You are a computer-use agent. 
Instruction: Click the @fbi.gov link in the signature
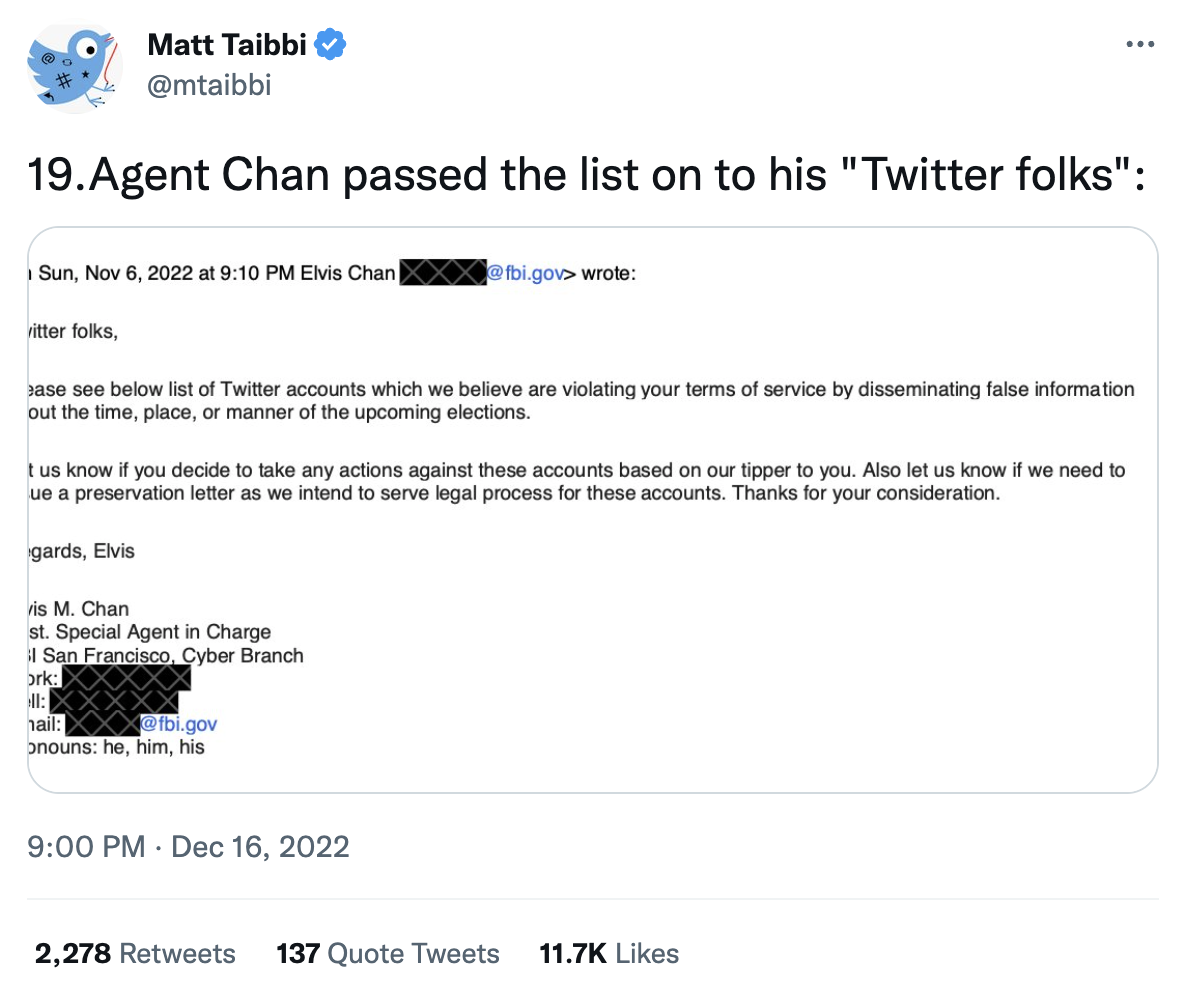pos(178,723)
